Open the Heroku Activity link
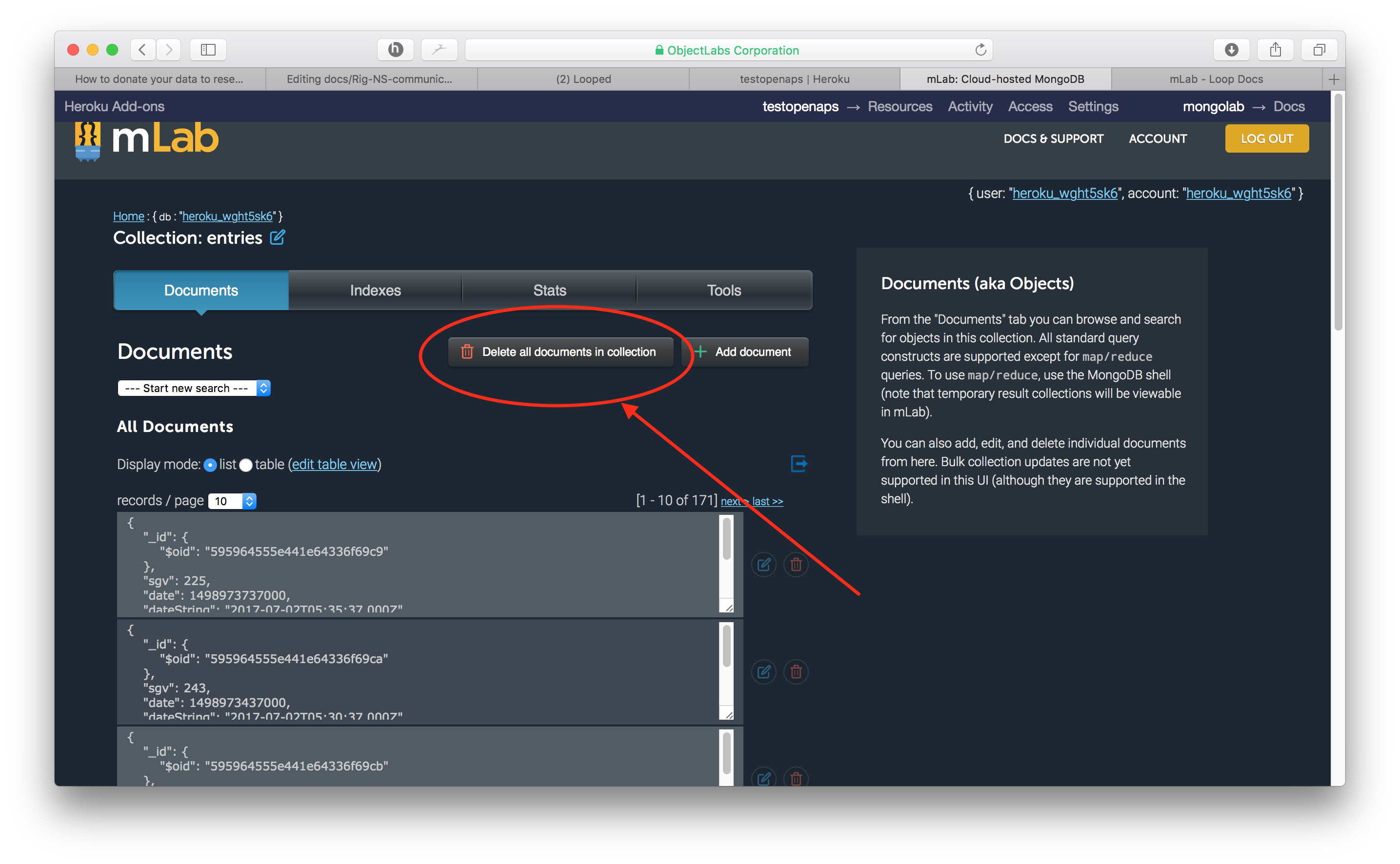Screen dimensions: 1400x864 pos(970,106)
